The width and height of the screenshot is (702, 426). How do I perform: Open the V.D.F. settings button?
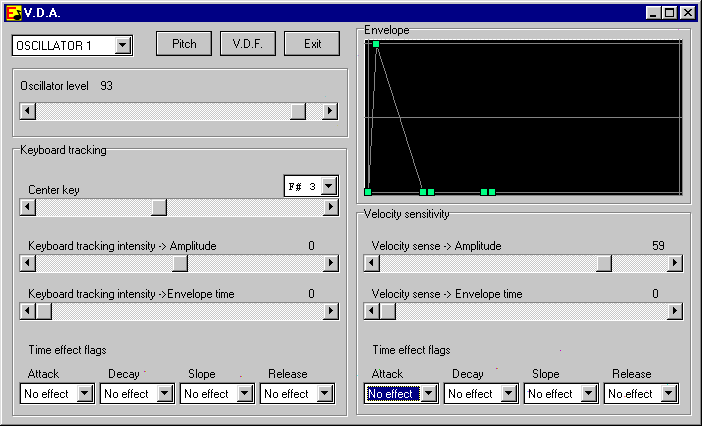(247, 44)
